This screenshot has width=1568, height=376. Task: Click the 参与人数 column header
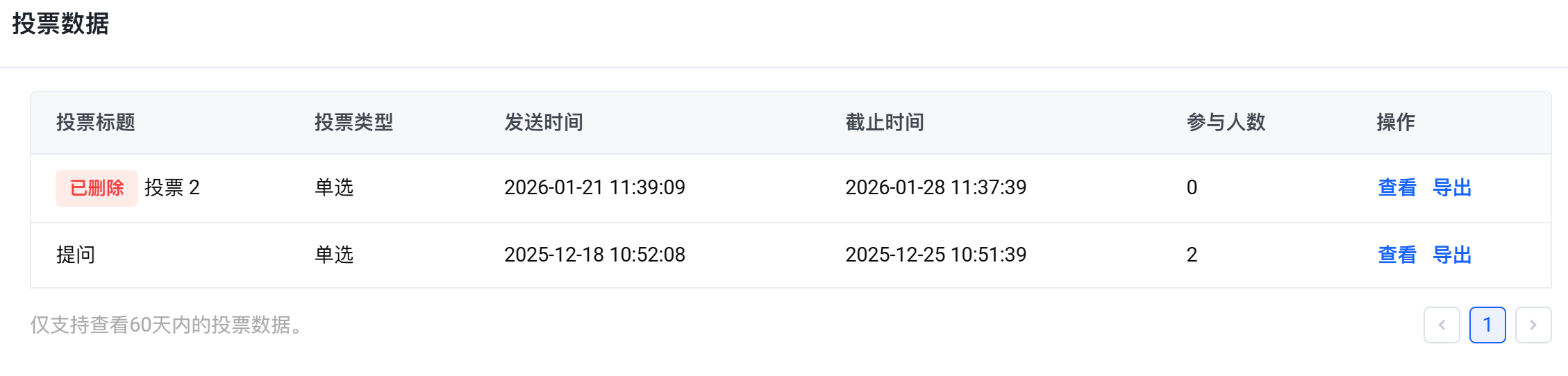(1226, 123)
